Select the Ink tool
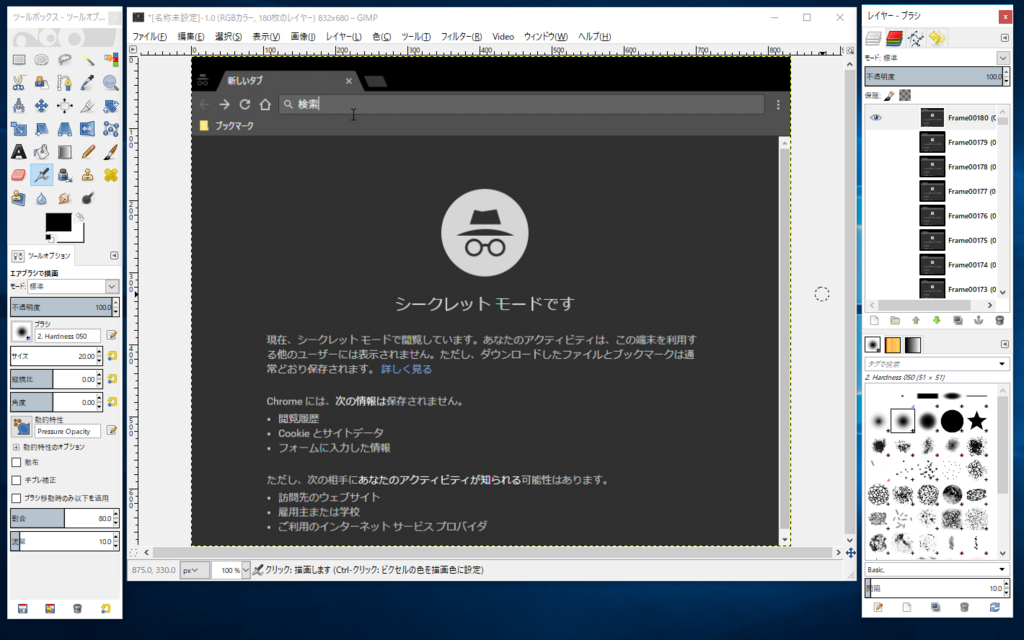Viewport: 1024px width, 640px height. tap(65, 175)
